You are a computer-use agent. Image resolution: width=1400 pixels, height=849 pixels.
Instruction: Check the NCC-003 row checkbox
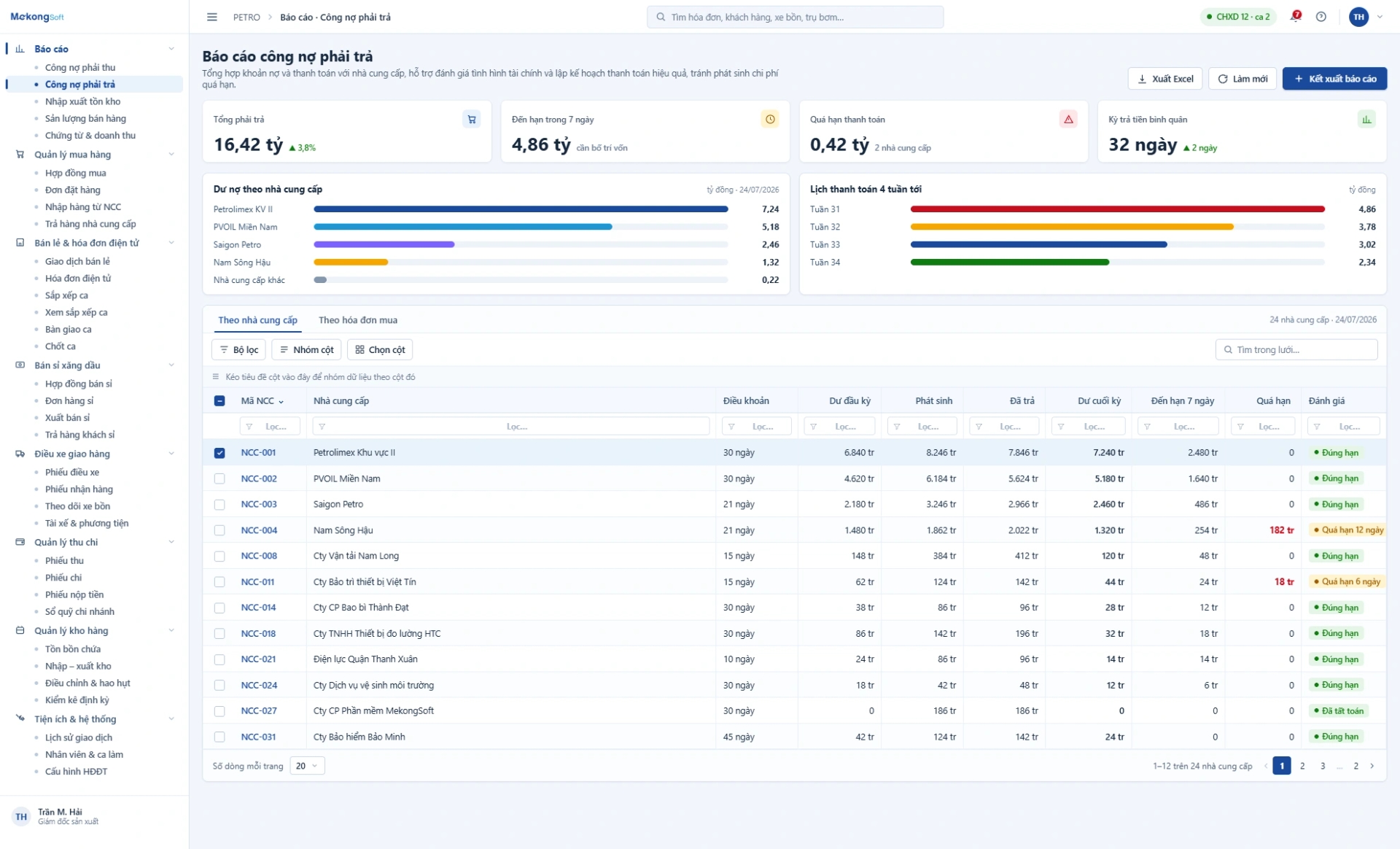click(219, 505)
